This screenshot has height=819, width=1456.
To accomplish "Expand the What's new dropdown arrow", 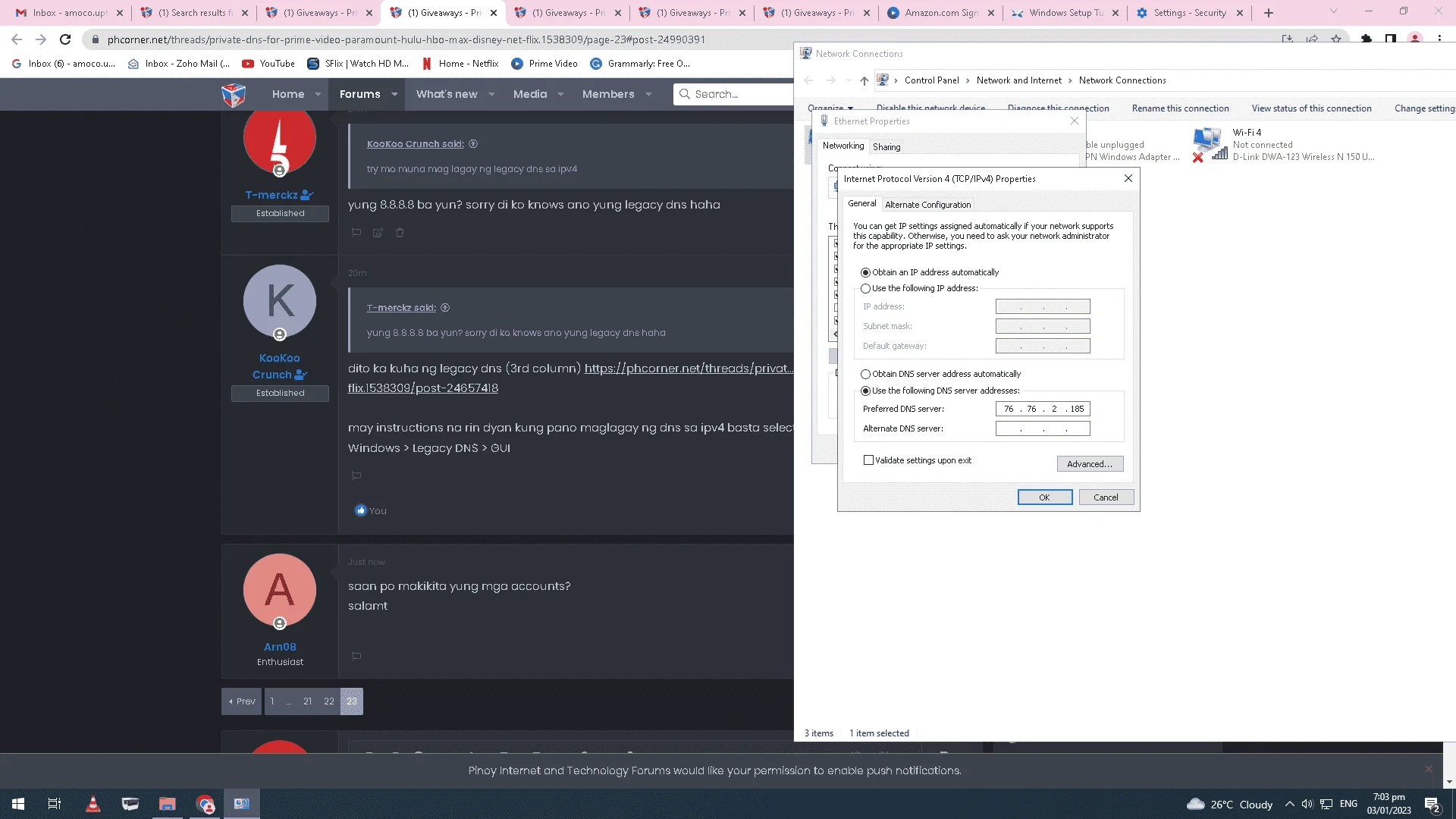I will pos(491,95).
